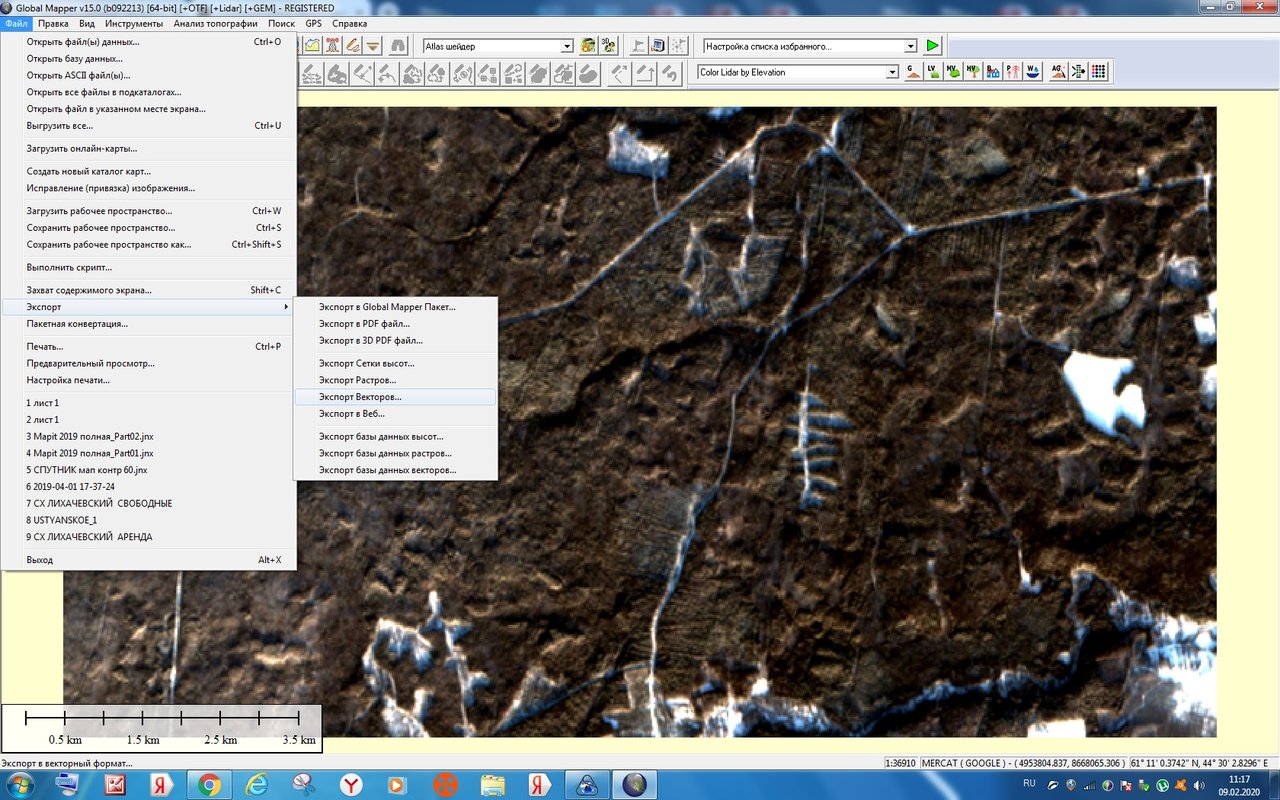Click Выполнить скрипт menu item
Screen dimensions: 1280x800
pos(148,267)
